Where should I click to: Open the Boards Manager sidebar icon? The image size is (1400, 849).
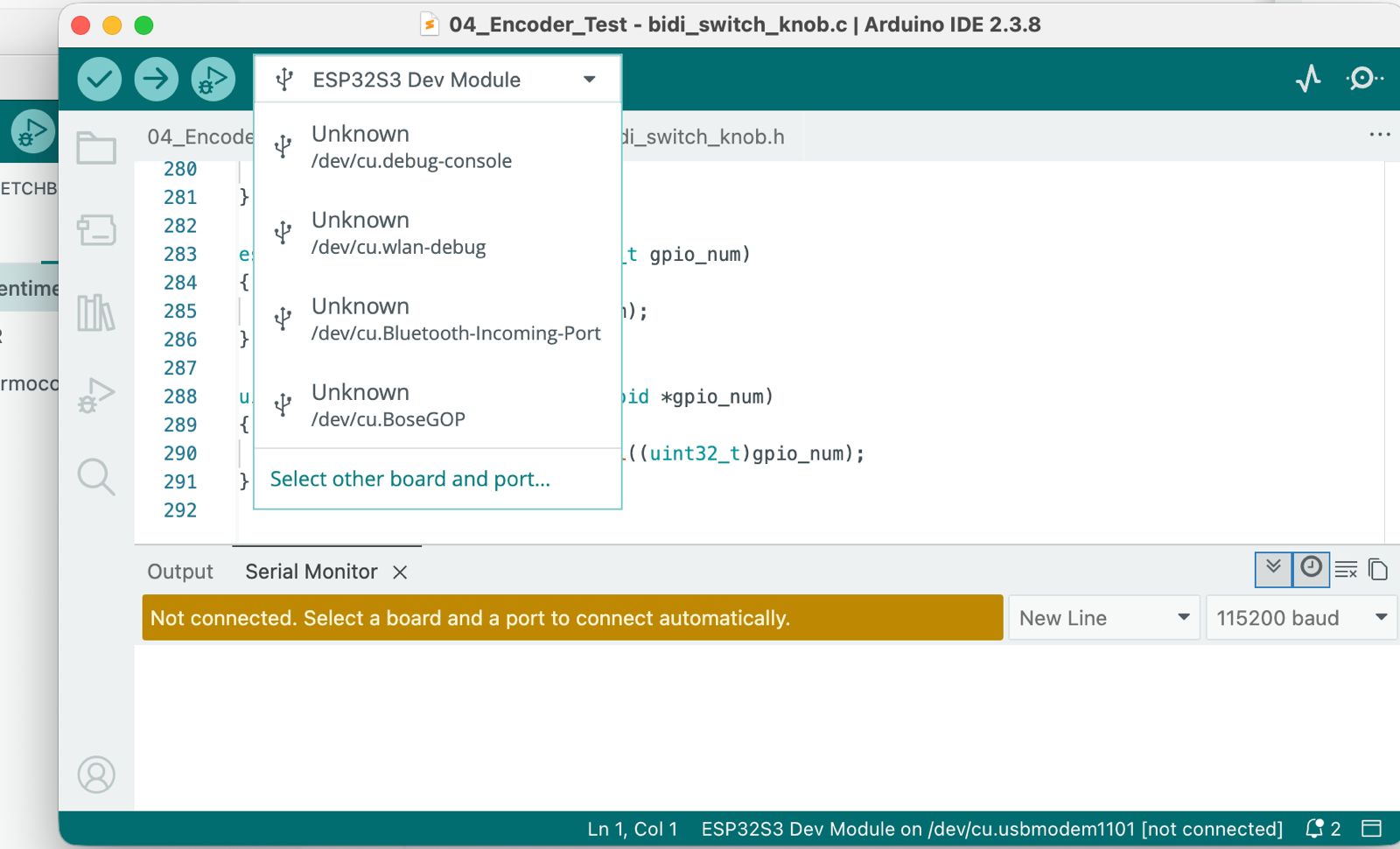[x=96, y=230]
